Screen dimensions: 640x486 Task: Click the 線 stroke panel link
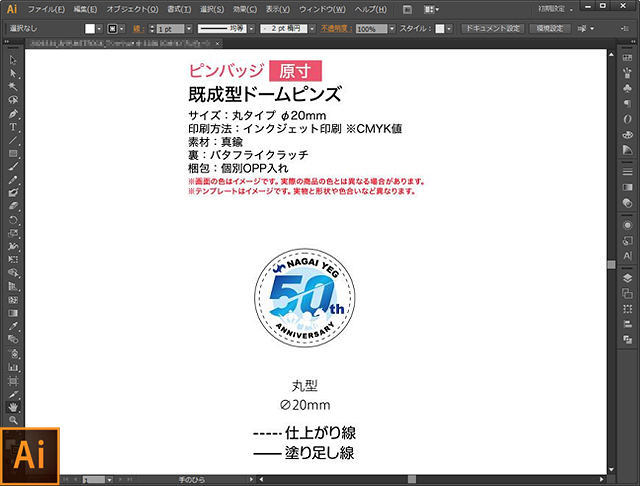[138, 29]
